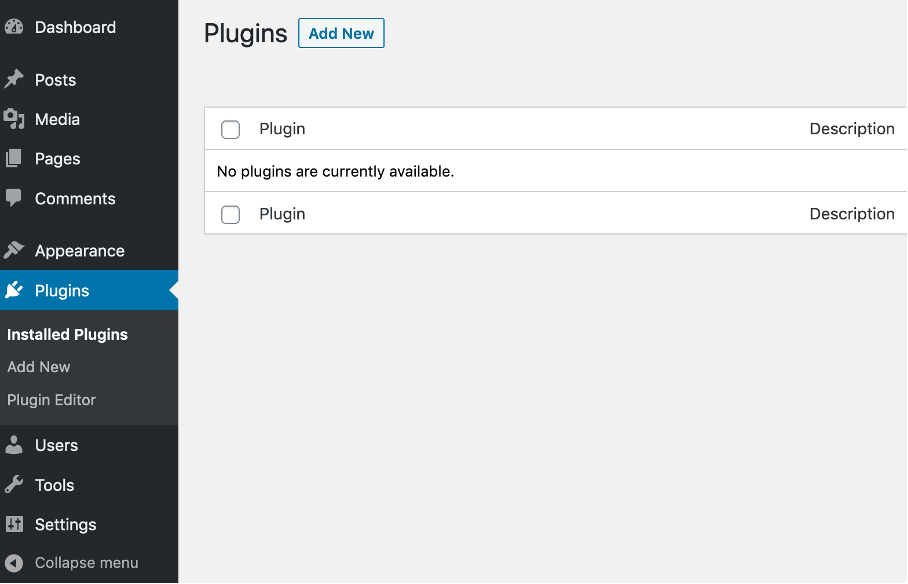Click the Plugin column header at top

click(282, 129)
